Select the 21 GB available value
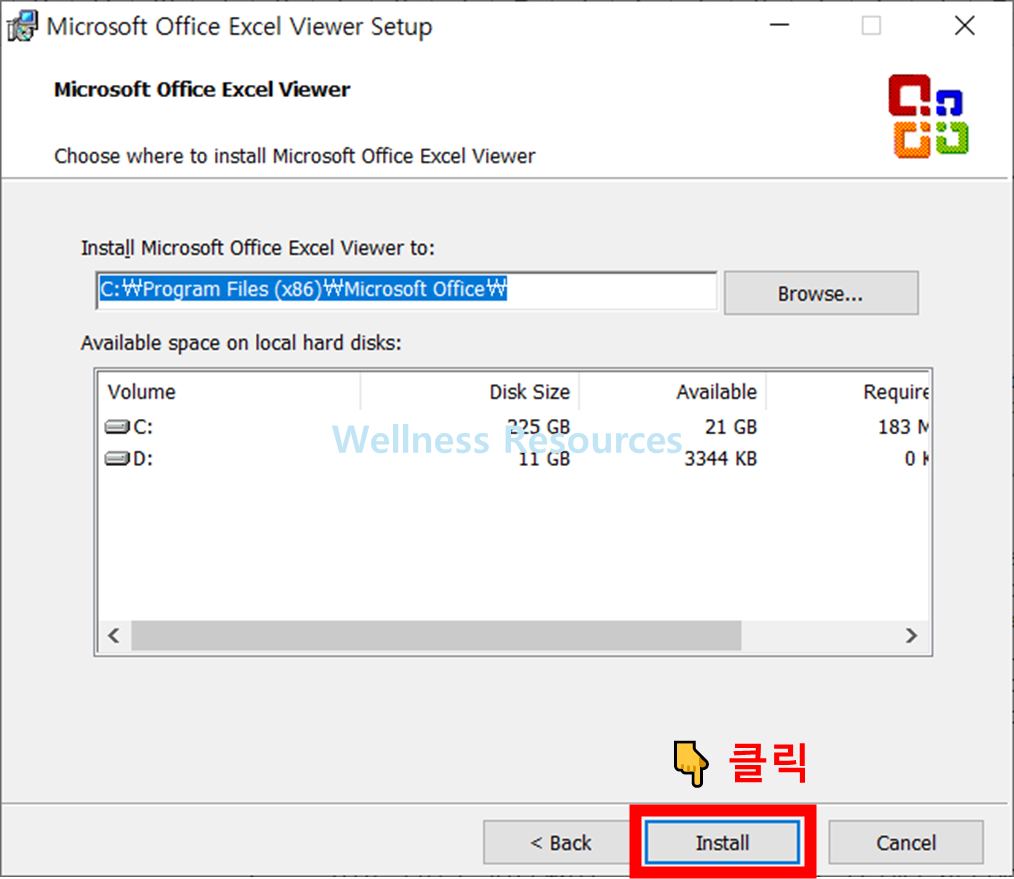Viewport: 1014px width, 879px height. coord(731,427)
